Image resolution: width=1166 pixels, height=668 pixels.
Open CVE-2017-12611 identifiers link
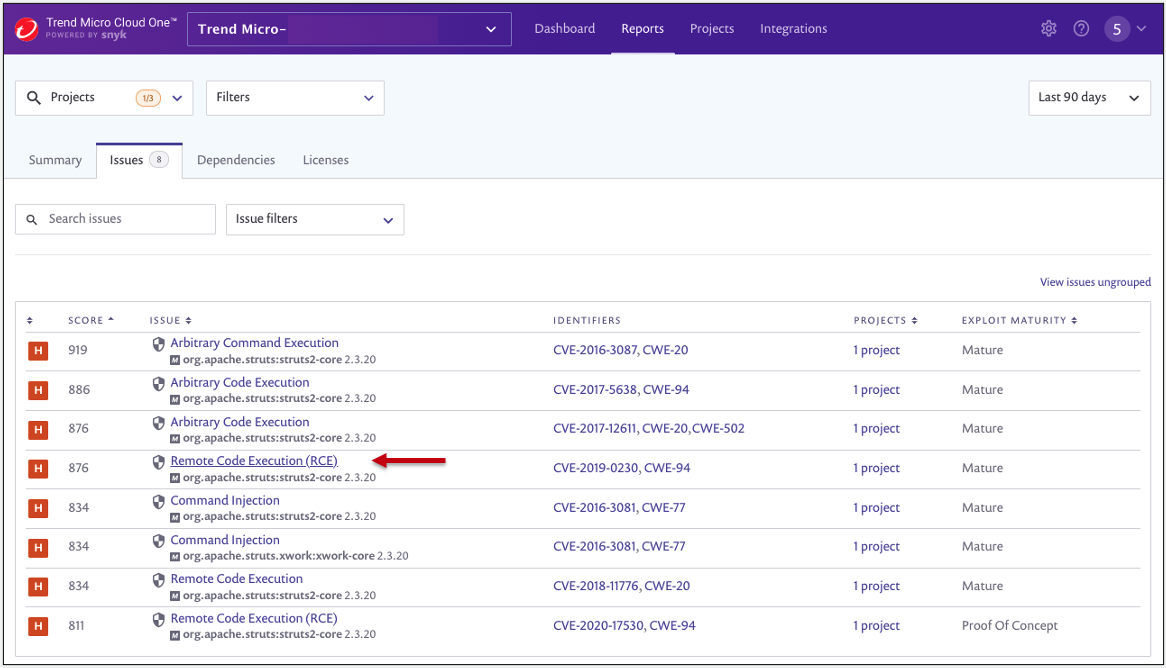pyautogui.click(x=648, y=429)
